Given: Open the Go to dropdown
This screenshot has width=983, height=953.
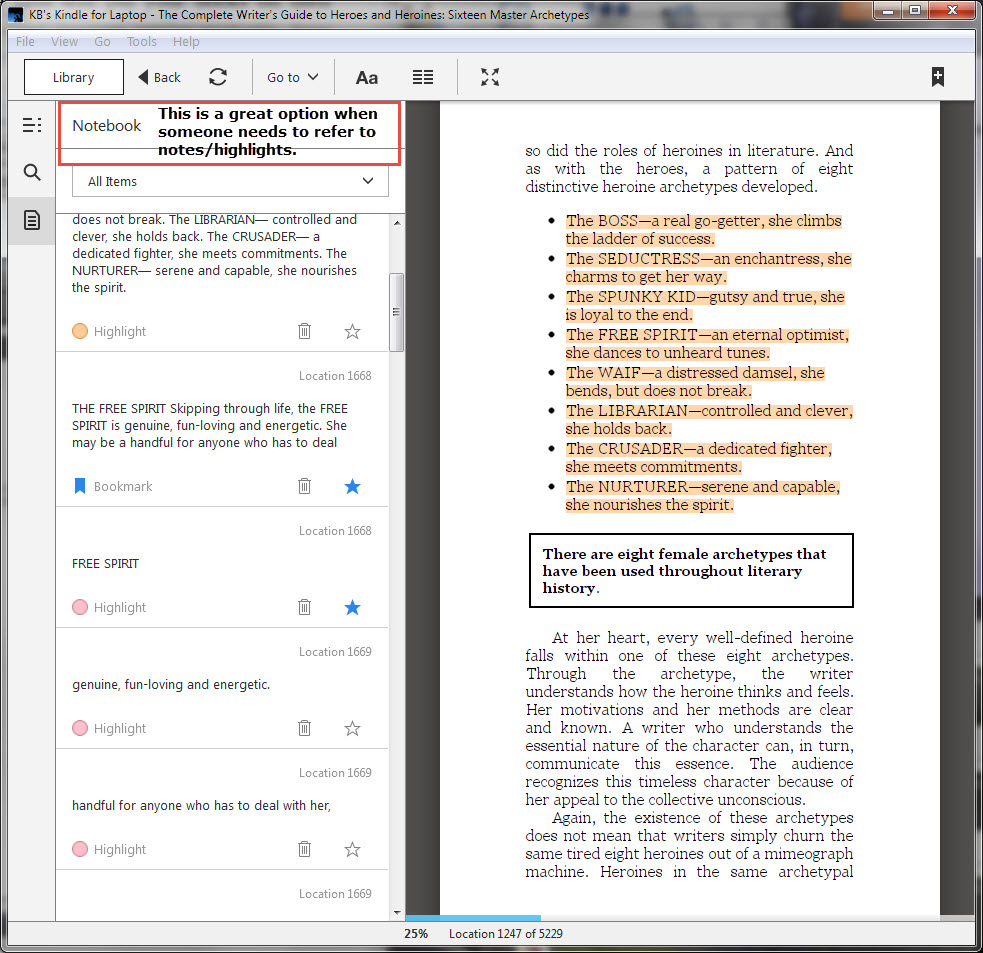Looking at the screenshot, I should (292, 77).
